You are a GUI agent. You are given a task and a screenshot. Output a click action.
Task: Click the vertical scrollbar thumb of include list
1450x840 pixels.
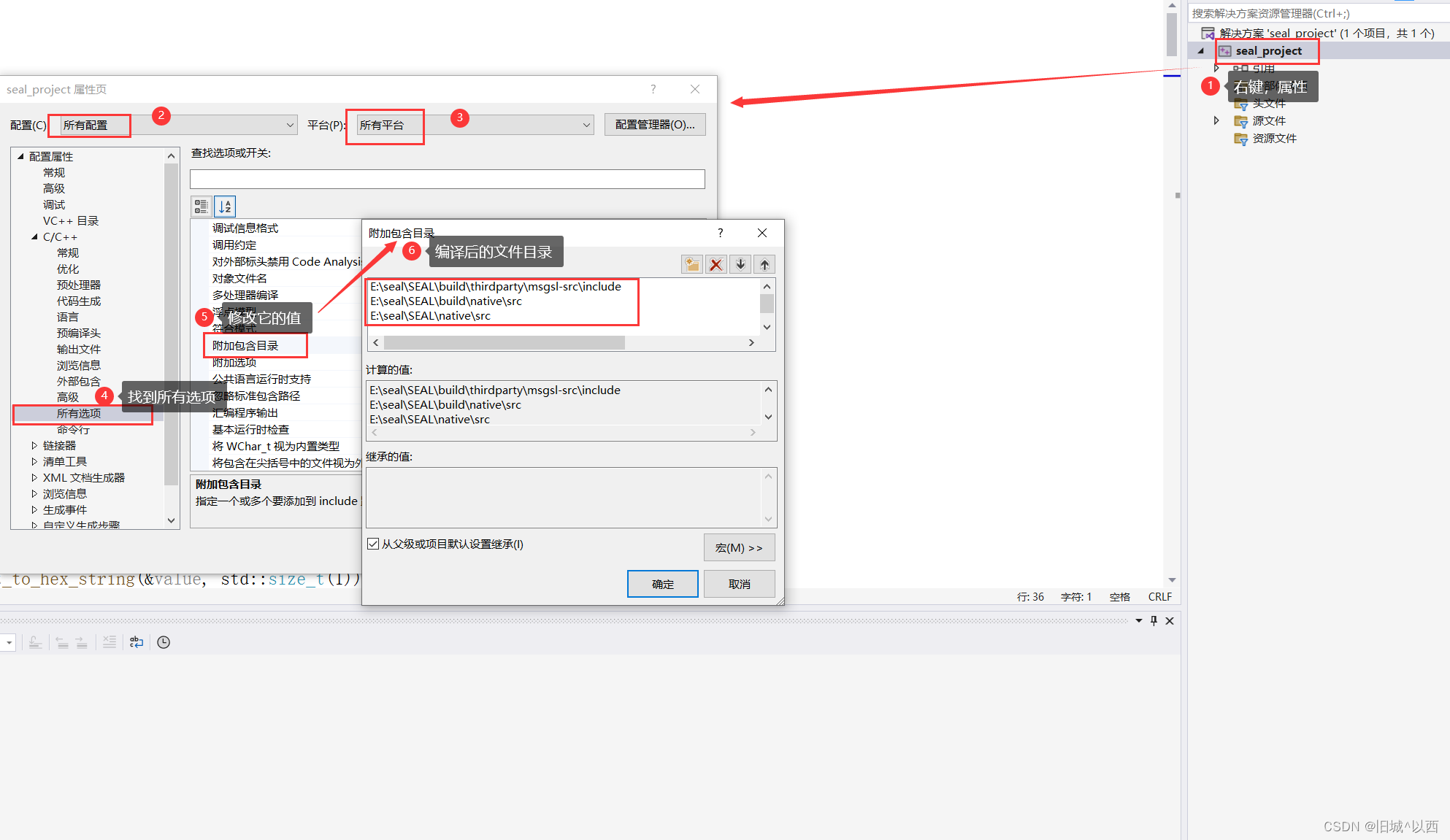click(767, 303)
